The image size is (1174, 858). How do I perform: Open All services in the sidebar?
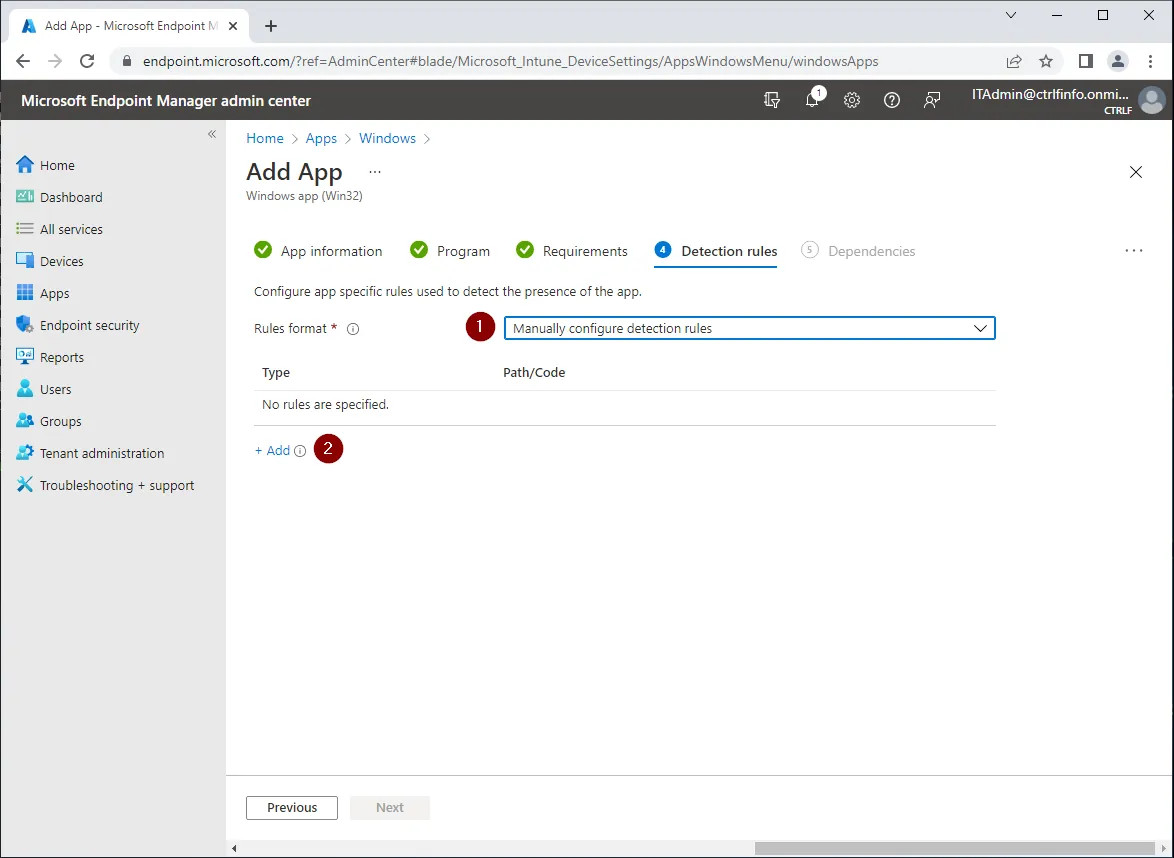click(59, 229)
